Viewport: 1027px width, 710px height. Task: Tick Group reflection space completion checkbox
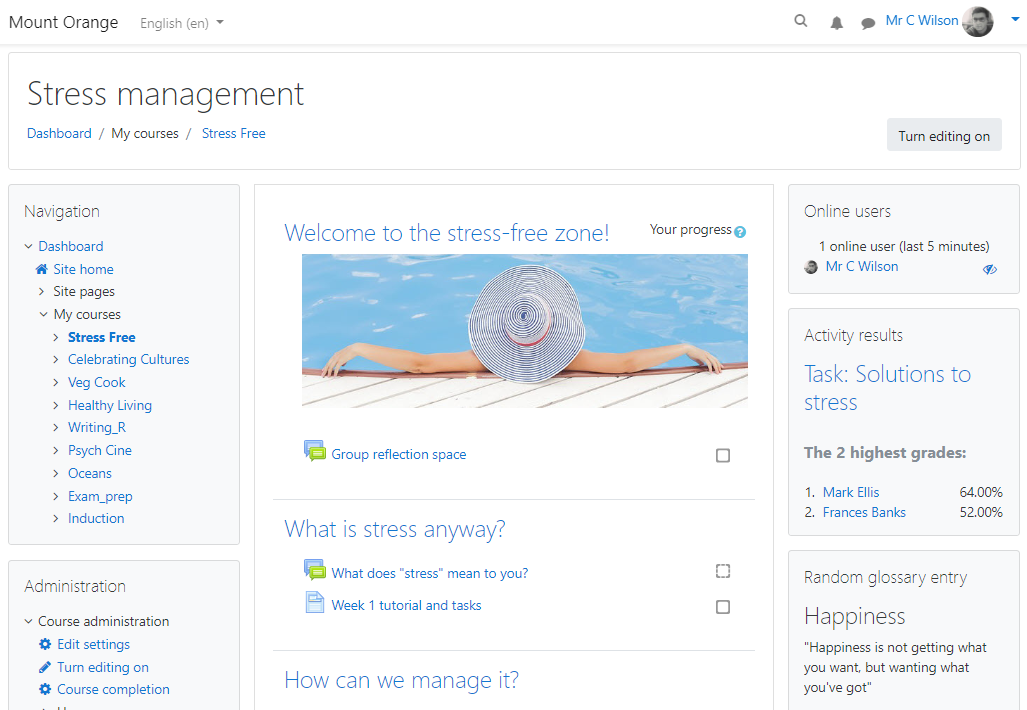tap(723, 455)
